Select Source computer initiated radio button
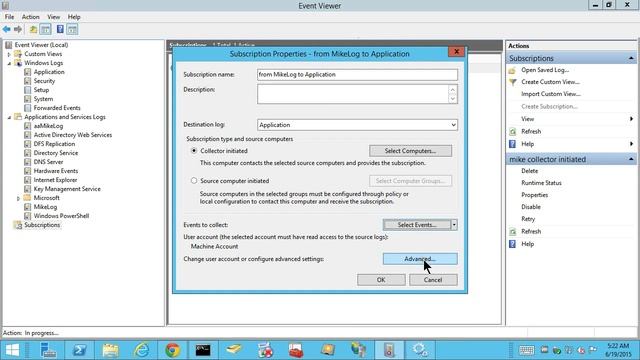The height and width of the screenshot is (360, 640). tap(194, 180)
